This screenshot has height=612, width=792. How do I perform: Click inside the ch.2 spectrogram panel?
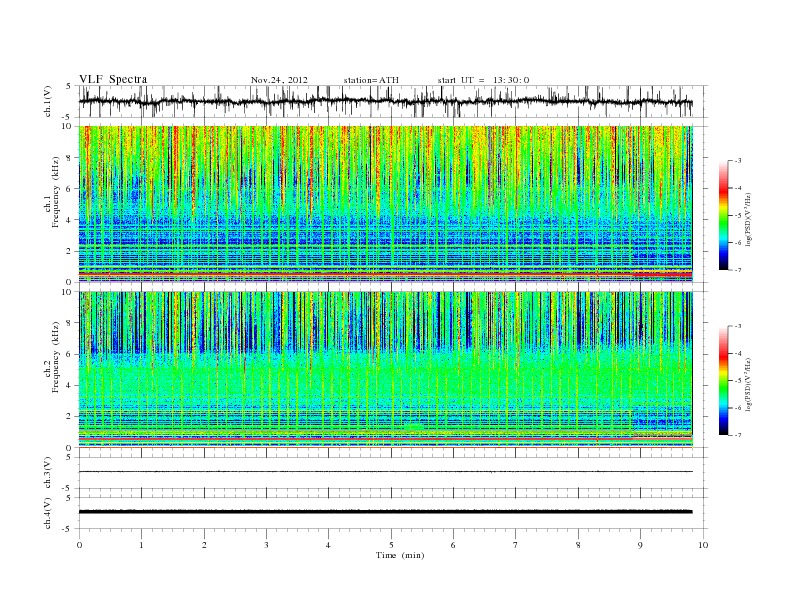click(x=385, y=369)
